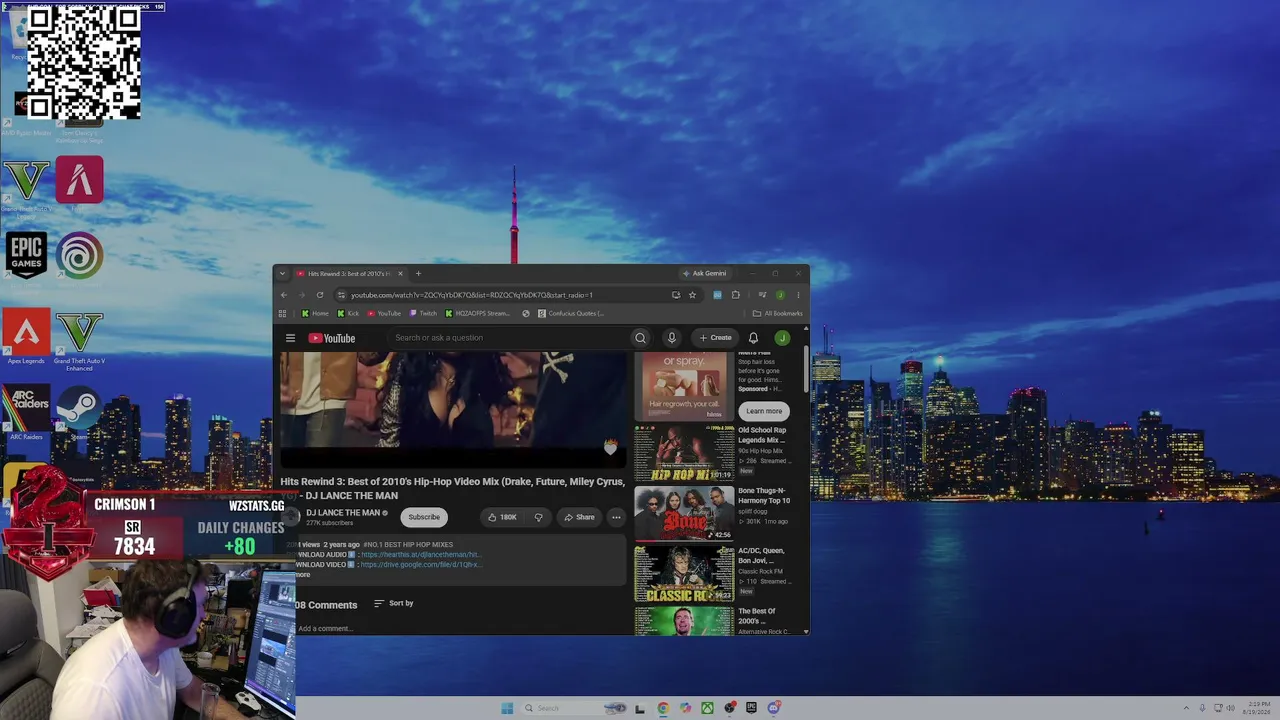This screenshot has width=1280, height=720.
Task: Open Old School Rap Legends Mix thumbnail
Action: [x=684, y=452]
